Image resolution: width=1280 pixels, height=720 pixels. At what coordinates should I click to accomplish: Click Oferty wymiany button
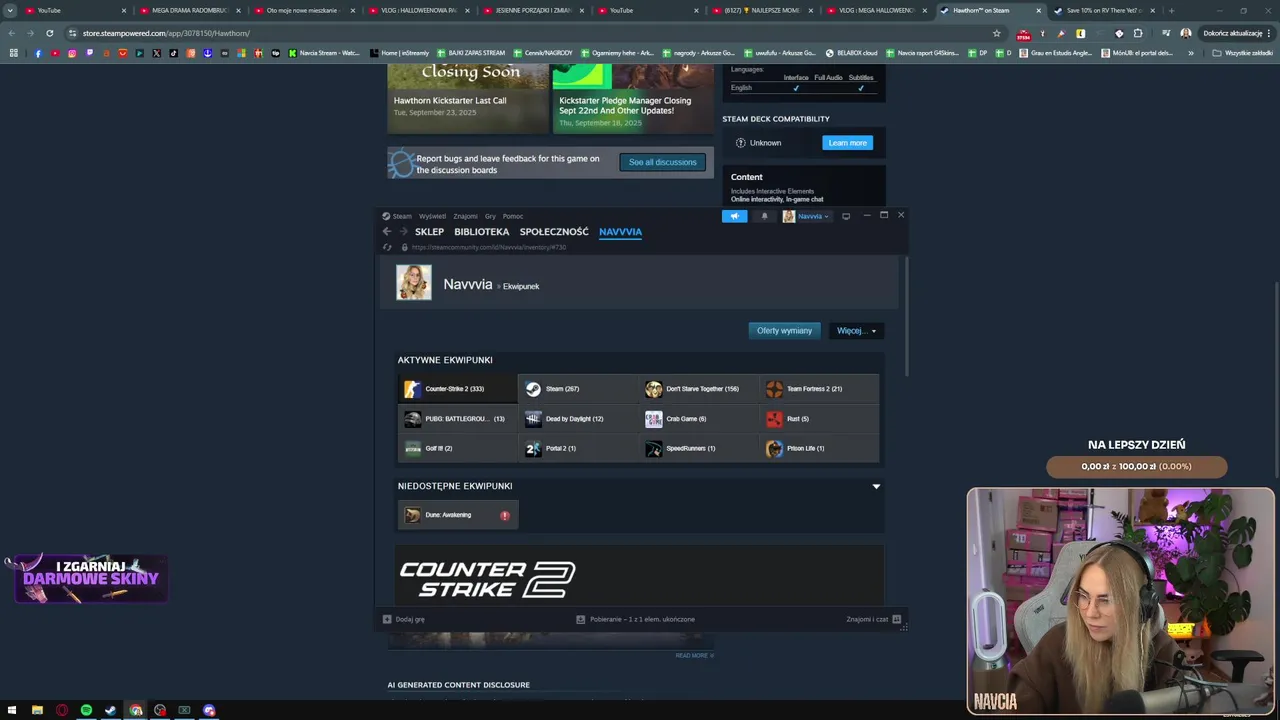[784, 331]
